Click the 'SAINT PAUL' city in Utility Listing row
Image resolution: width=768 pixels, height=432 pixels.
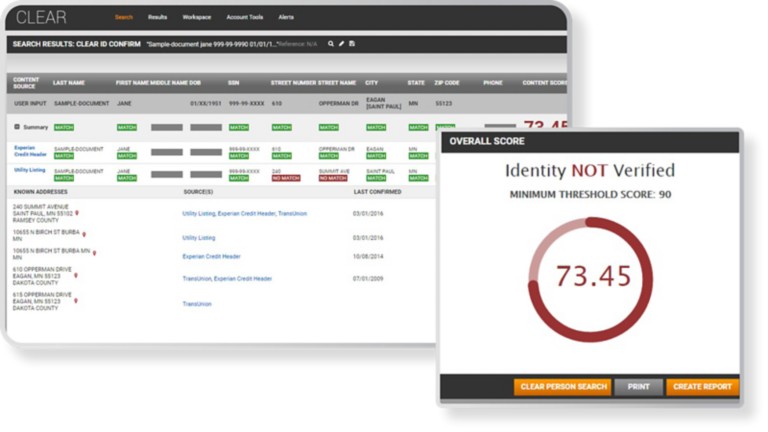tap(381, 171)
